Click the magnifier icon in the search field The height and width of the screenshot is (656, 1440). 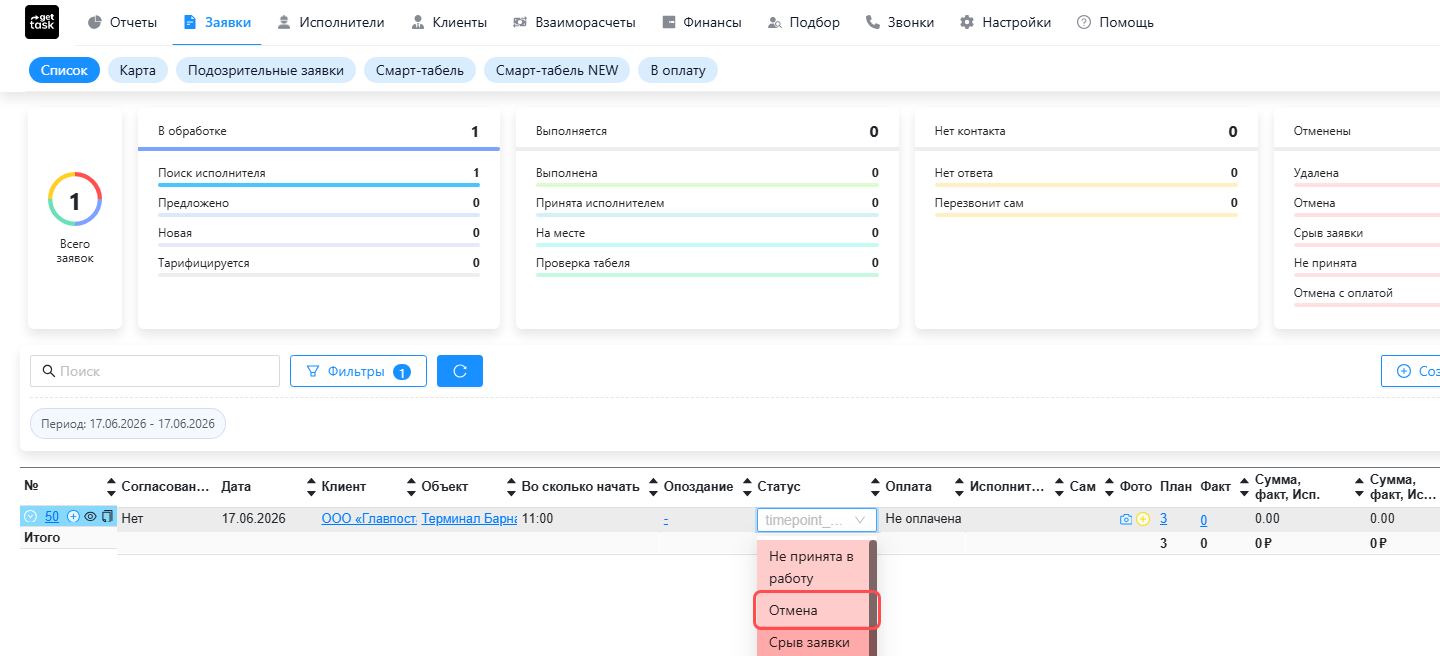(48, 371)
